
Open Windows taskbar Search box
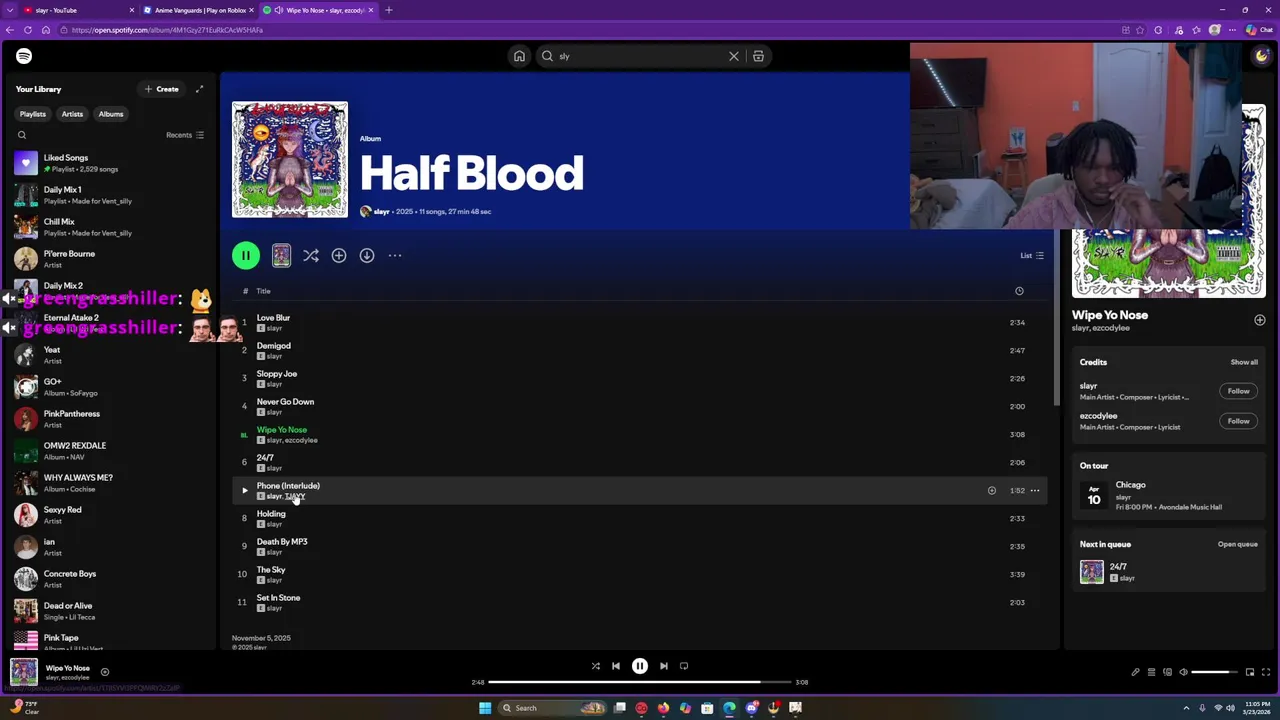coord(554,708)
